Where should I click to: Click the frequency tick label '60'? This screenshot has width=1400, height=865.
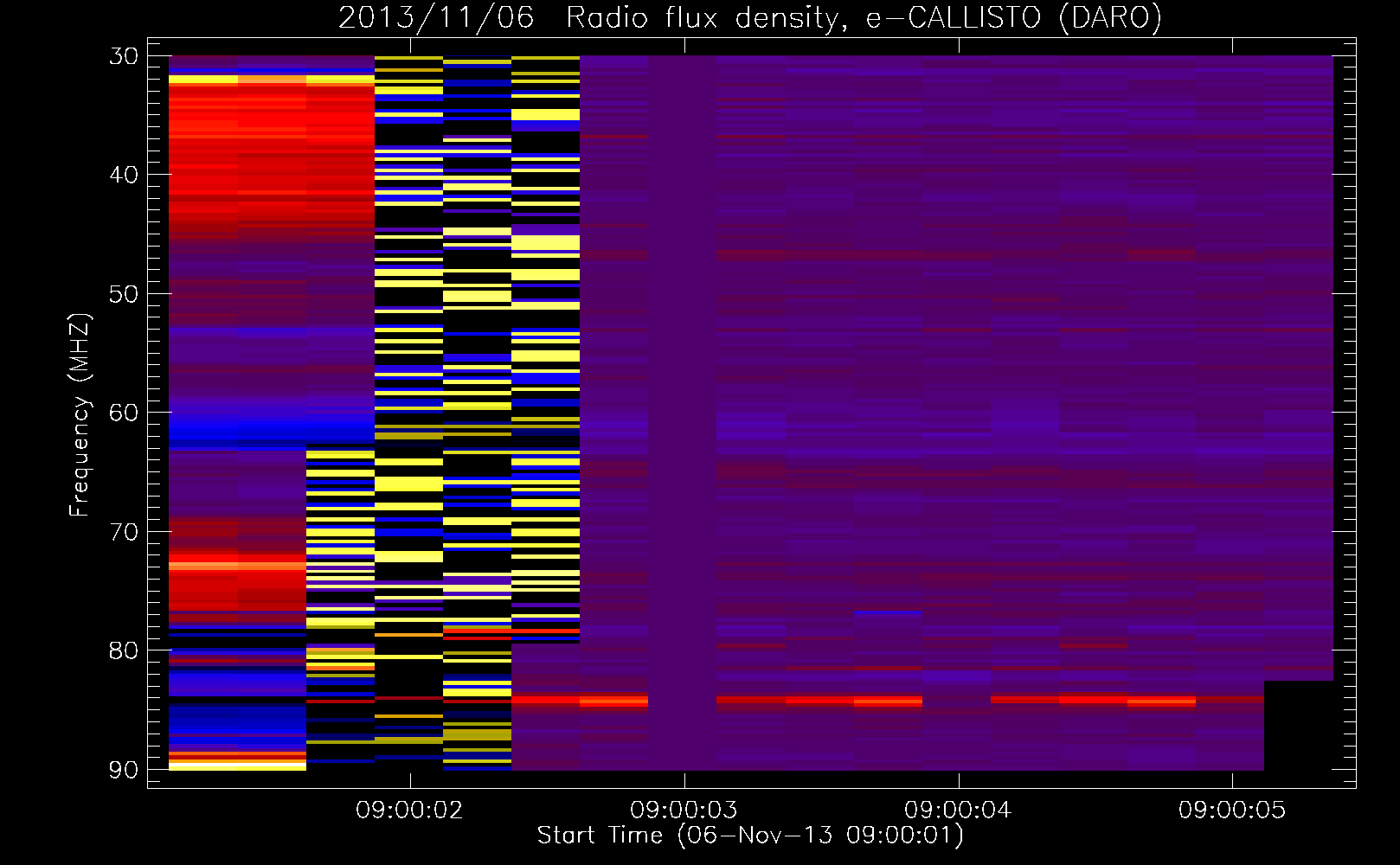point(124,413)
